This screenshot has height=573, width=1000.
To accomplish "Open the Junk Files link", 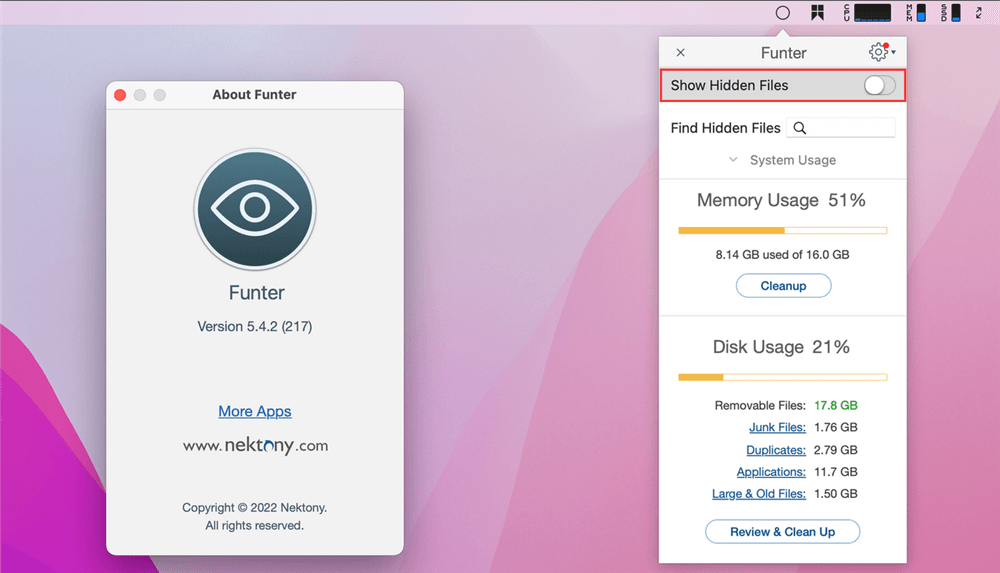I will [777, 428].
